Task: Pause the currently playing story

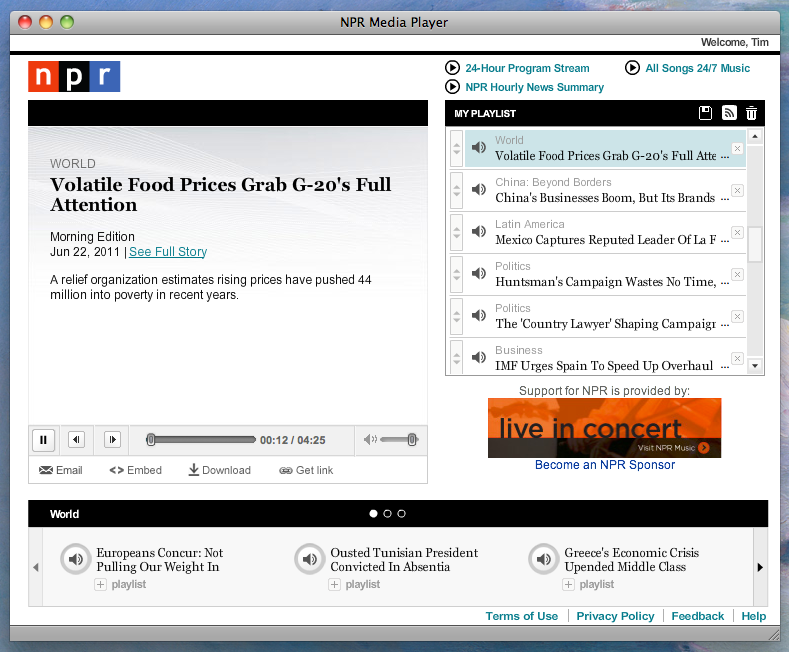Action: pyautogui.click(x=44, y=439)
